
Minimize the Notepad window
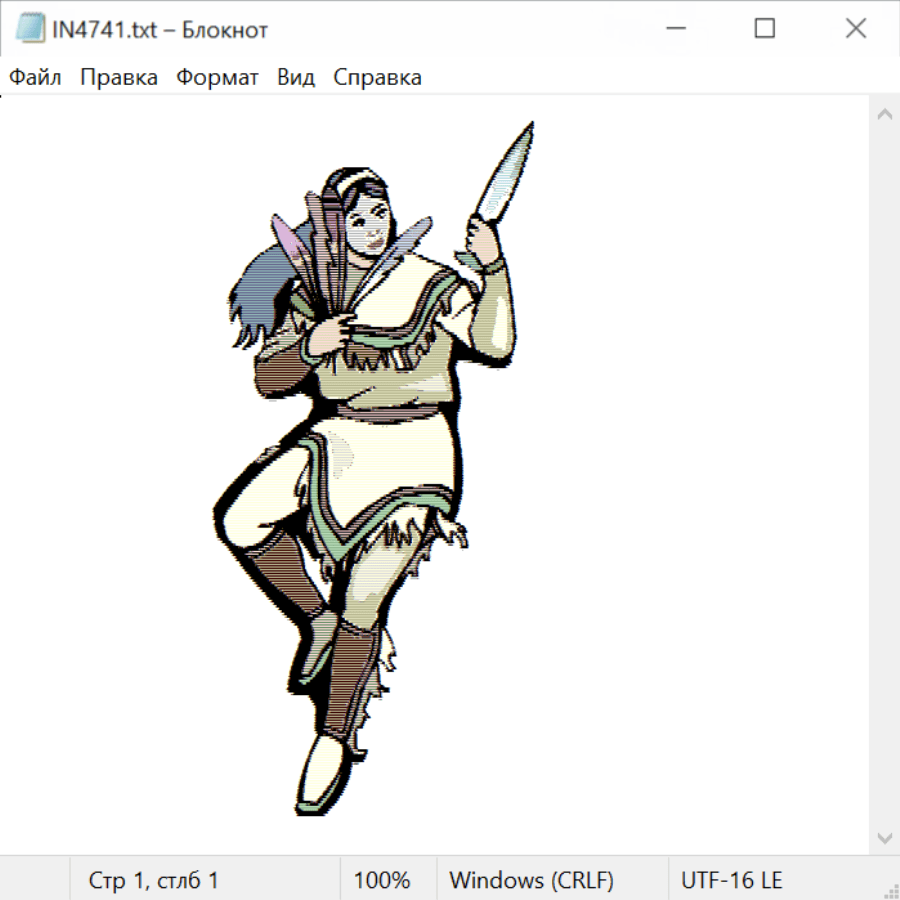click(673, 30)
